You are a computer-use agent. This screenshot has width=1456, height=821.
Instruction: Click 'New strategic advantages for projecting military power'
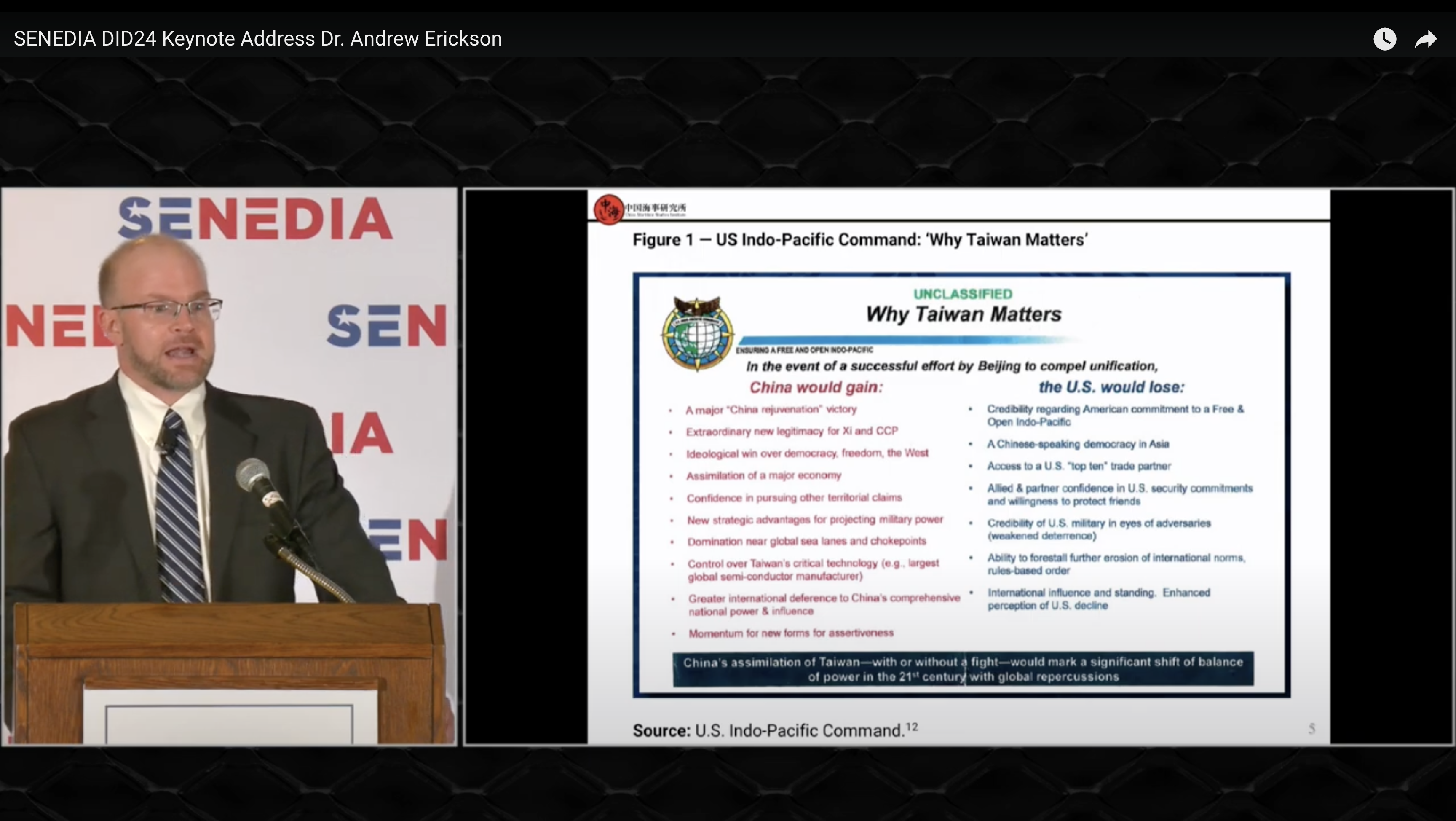pyautogui.click(x=815, y=520)
